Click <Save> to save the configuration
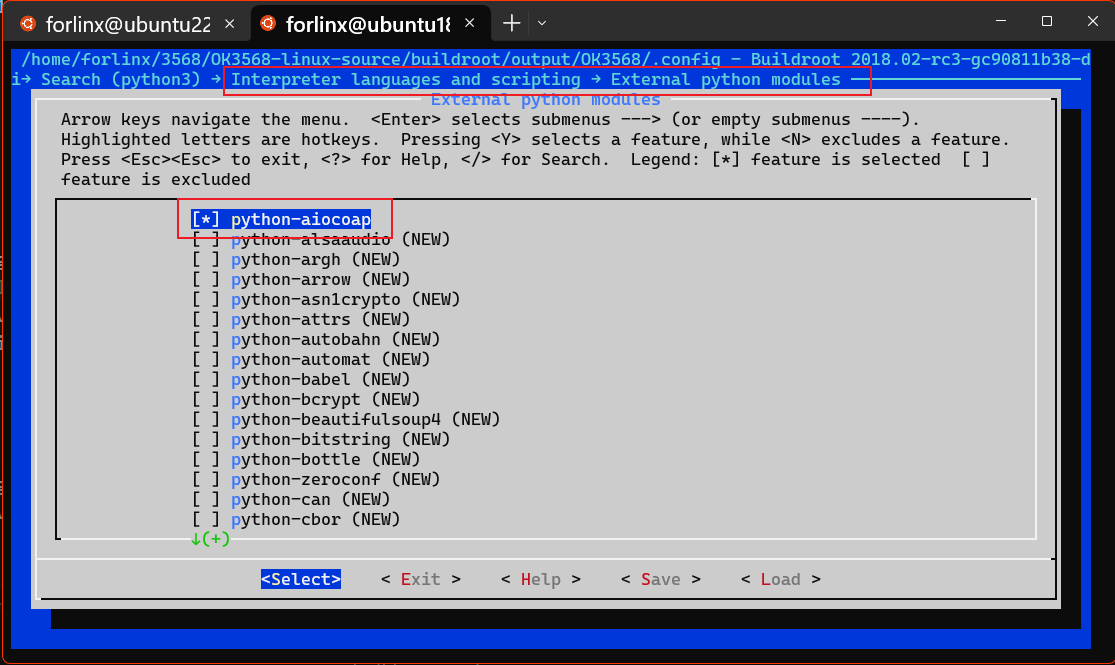Screen dimensions: 1115x665 coord(661,579)
